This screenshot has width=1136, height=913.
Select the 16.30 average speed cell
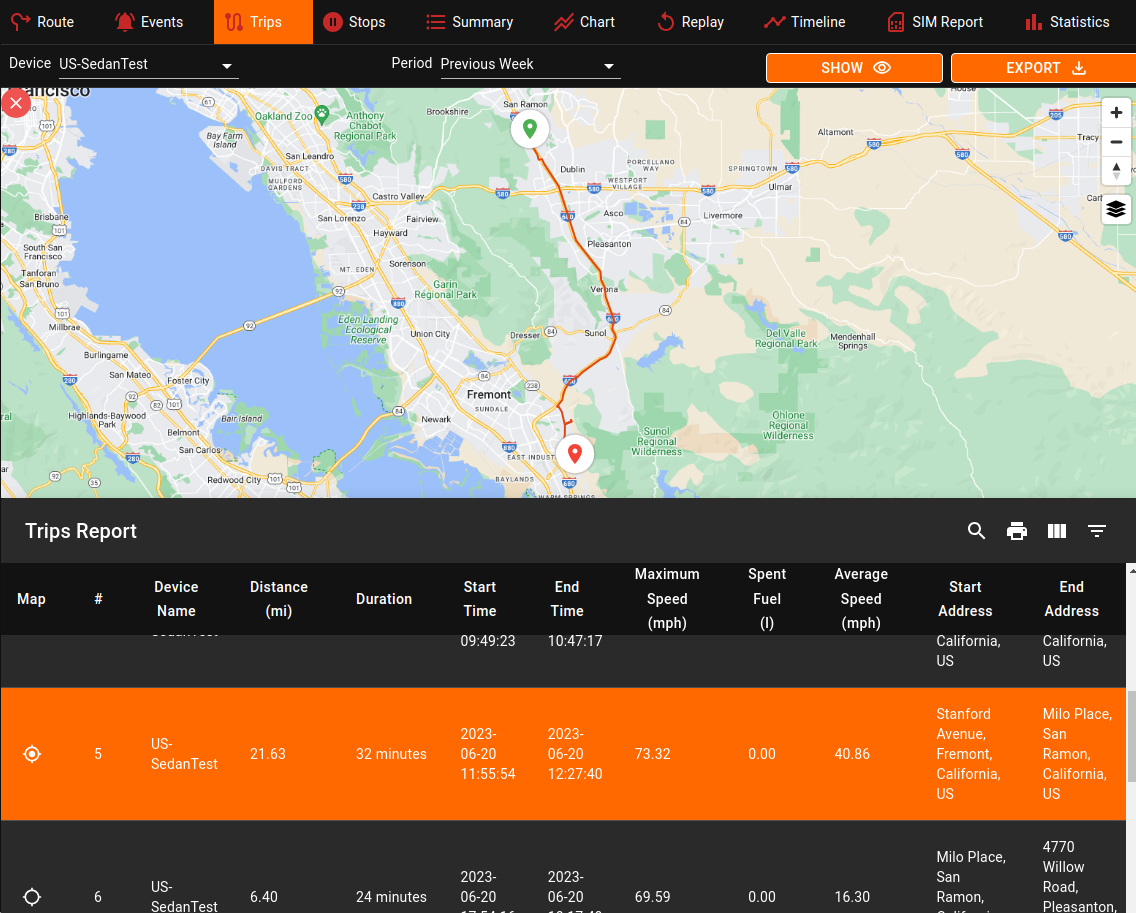click(852, 897)
